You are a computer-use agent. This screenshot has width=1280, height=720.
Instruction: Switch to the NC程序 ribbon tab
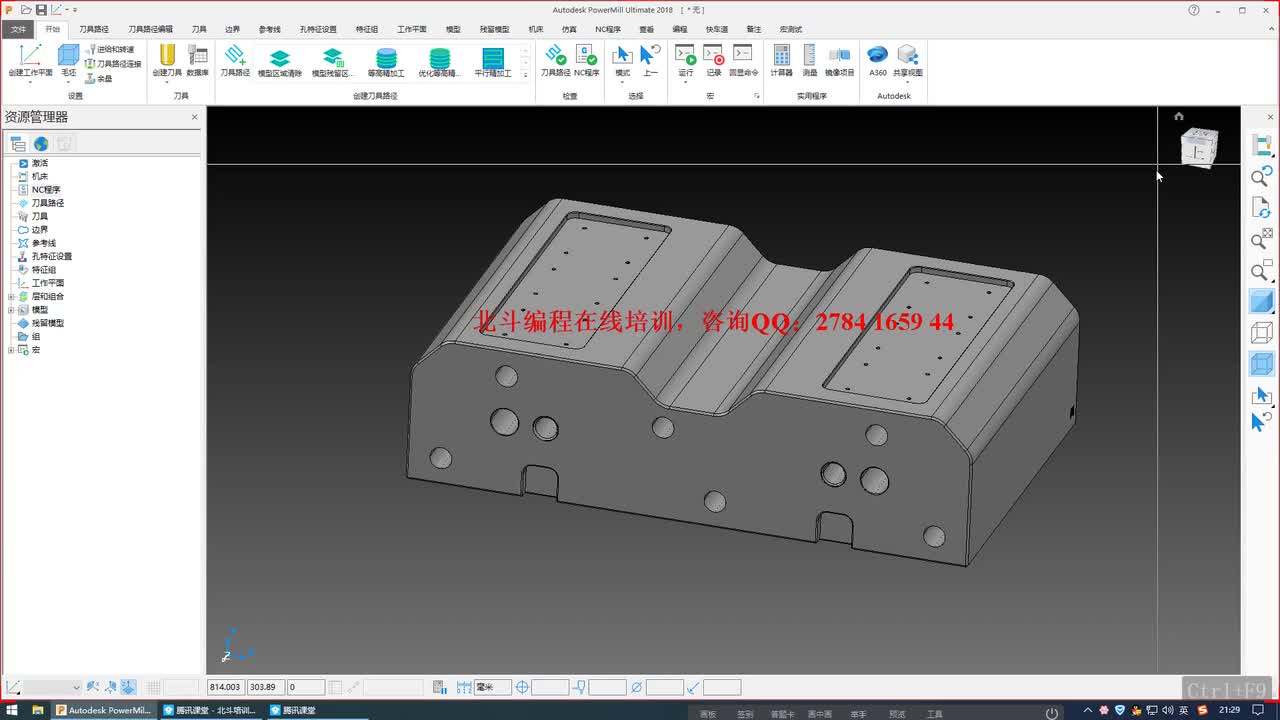tap(607, 30)
